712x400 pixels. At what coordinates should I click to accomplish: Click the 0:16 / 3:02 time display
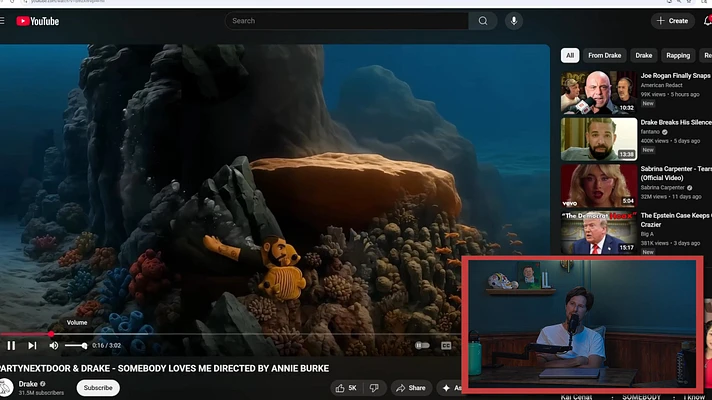(107, 346)
